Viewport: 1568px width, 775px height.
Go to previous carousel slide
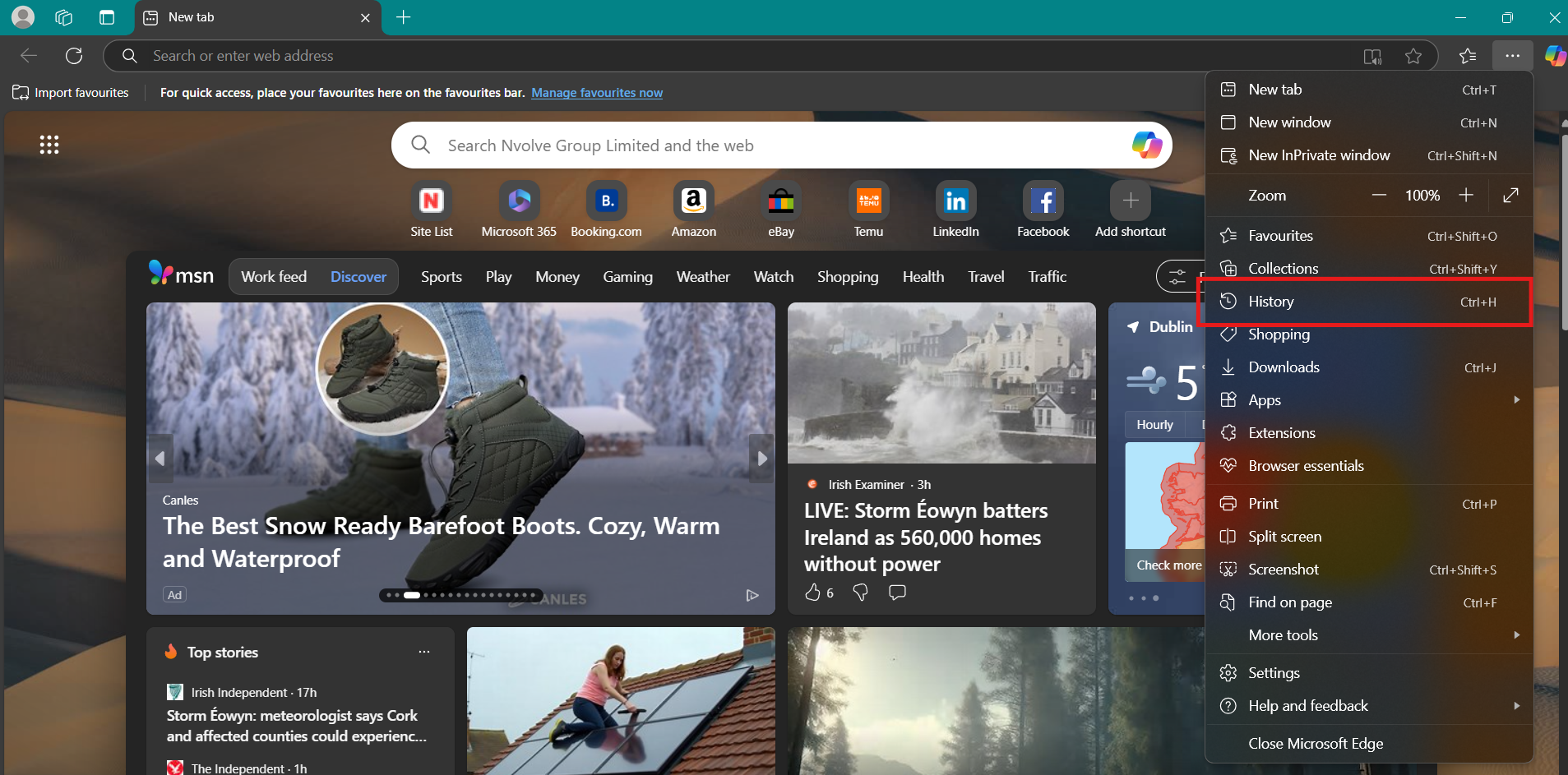coord(160,459)
